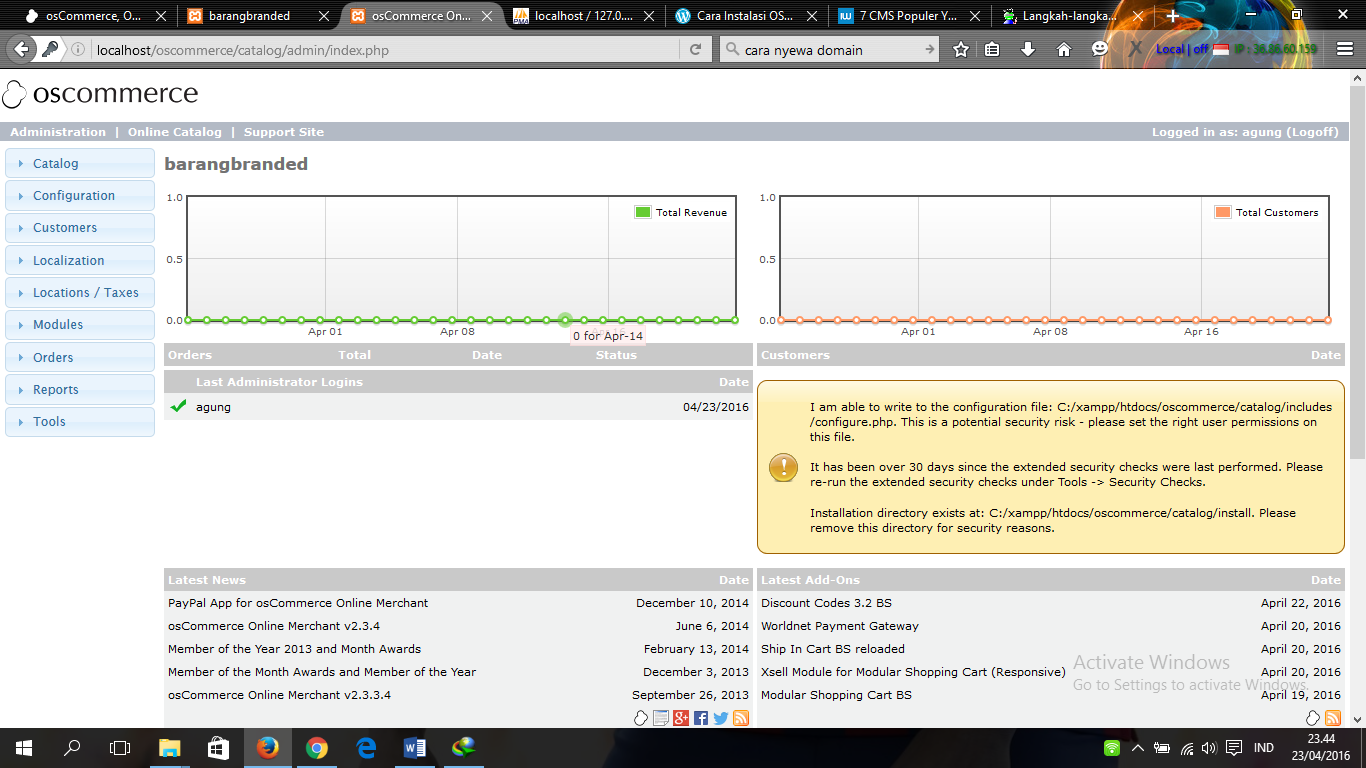This screenshot has width=1366, height=768.
Task: Click the browser search box
Action: pos(830,50)
